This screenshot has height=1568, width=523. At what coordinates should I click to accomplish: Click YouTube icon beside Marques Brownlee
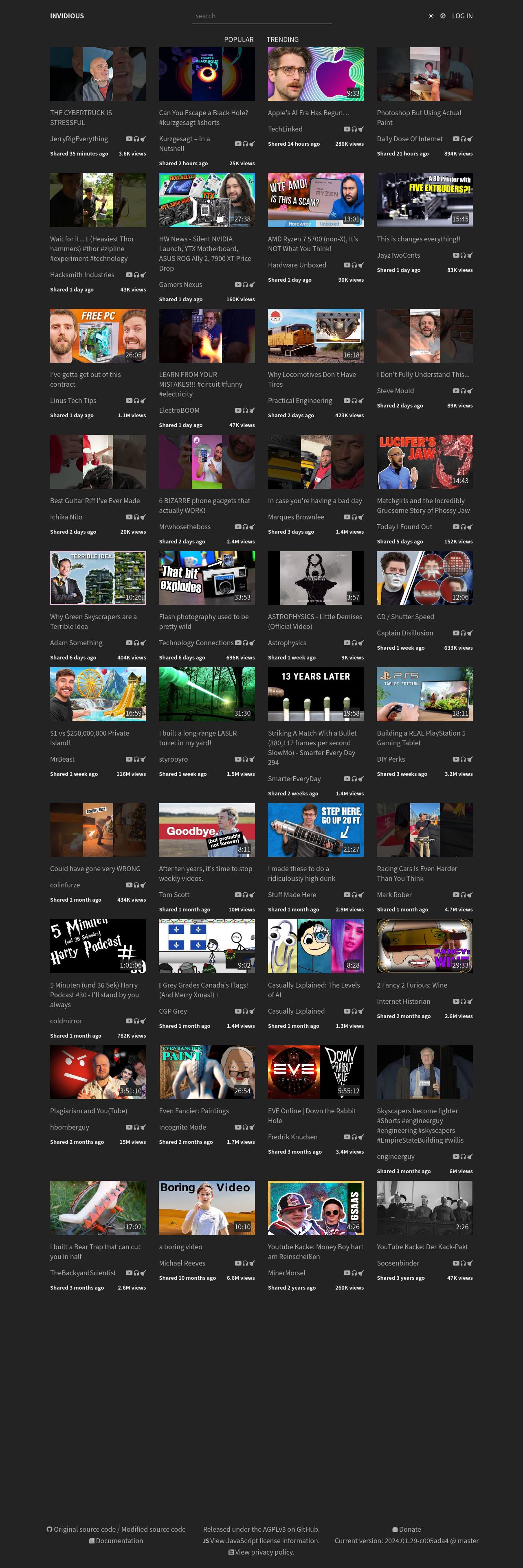(x=347, y=517)
